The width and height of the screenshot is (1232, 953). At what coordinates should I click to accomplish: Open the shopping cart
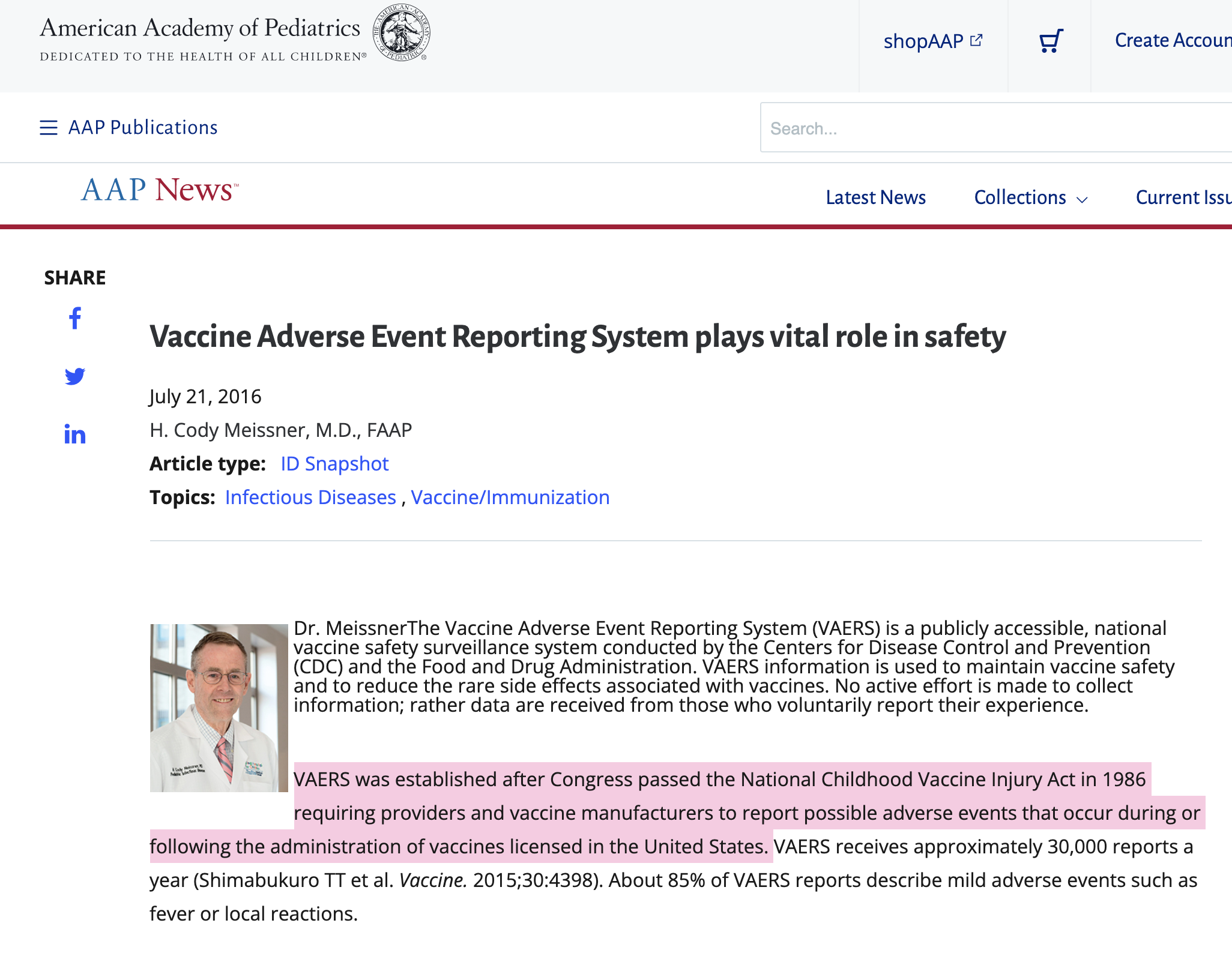[x=1051, y=41]
